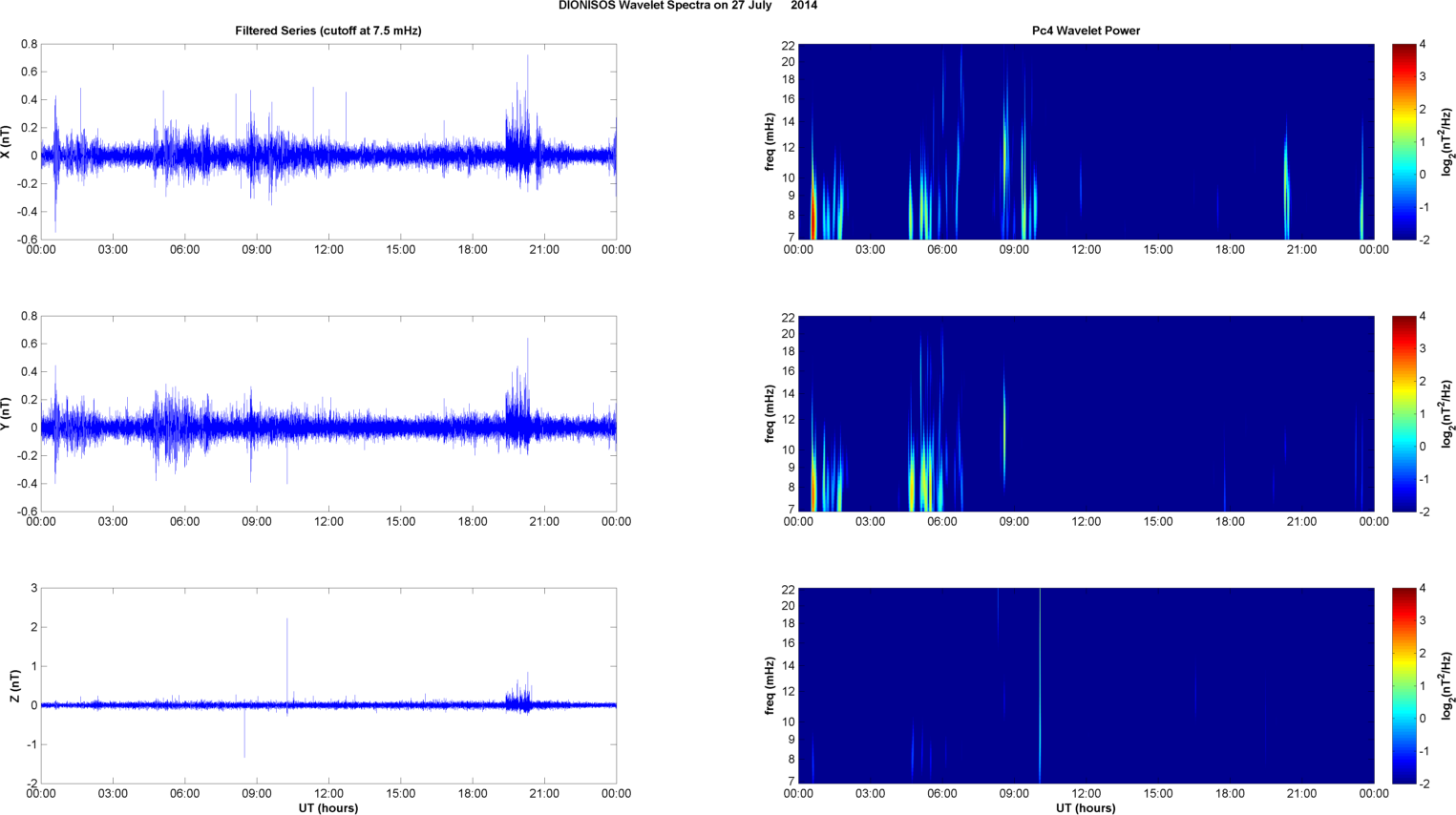Click freq (mHz) label of bottom spectrogram

pos(770,685)
